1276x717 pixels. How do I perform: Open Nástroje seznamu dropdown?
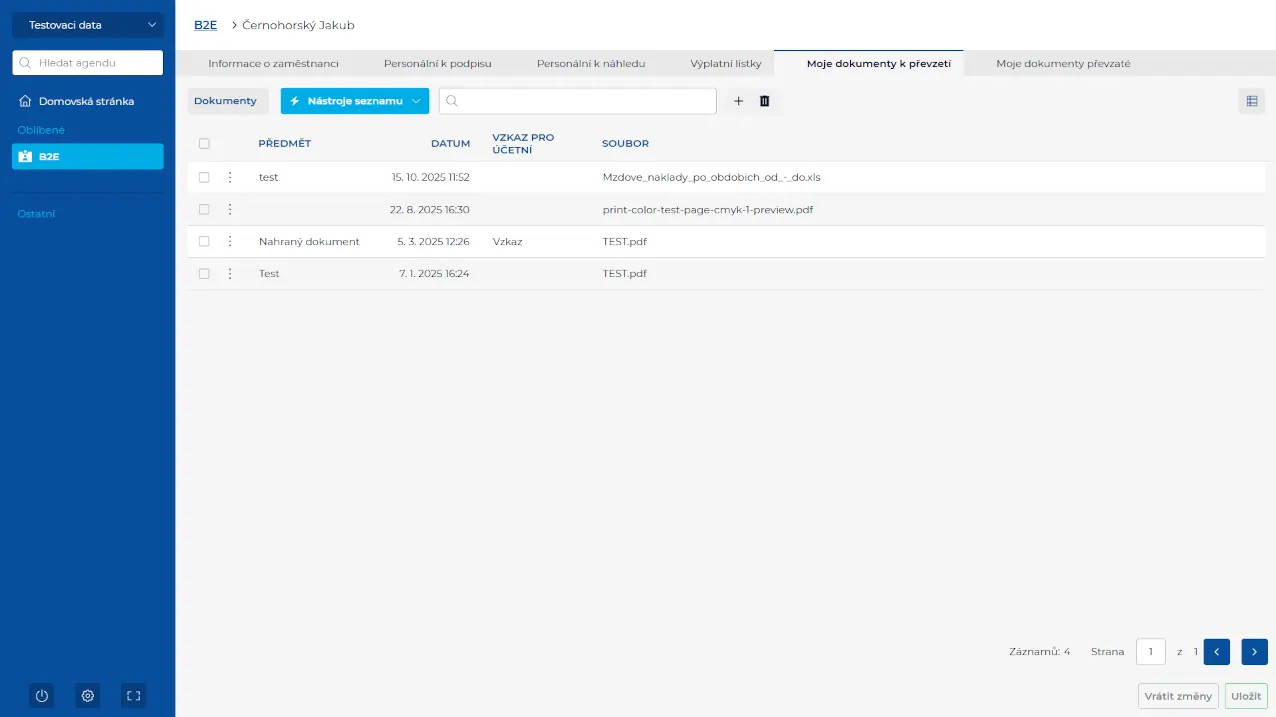(354, 101)
